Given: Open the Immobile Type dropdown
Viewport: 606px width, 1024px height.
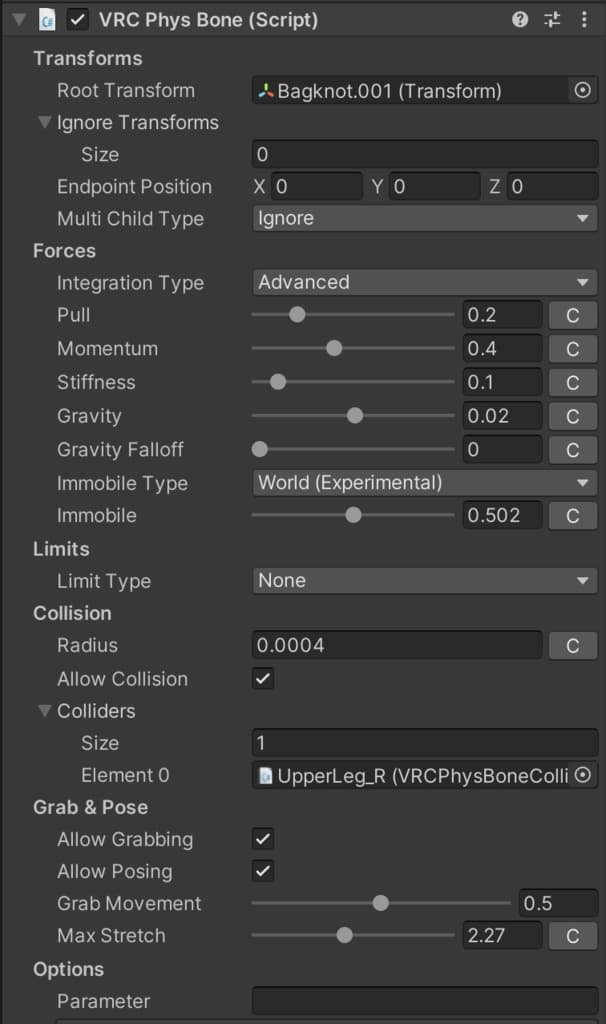Looking at the screenshot, I should (425, 483).
